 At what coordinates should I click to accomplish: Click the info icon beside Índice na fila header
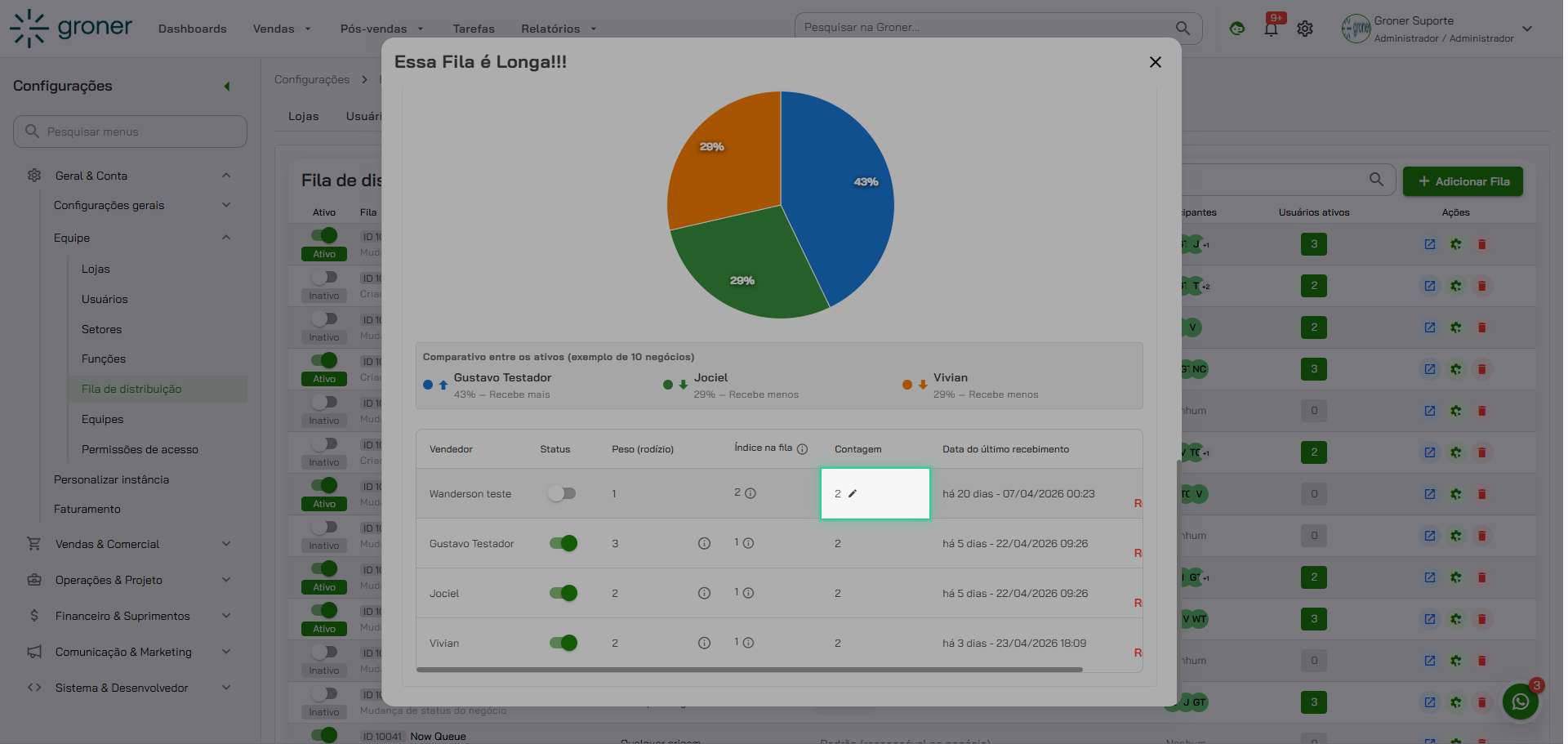[x=802, y=449]
